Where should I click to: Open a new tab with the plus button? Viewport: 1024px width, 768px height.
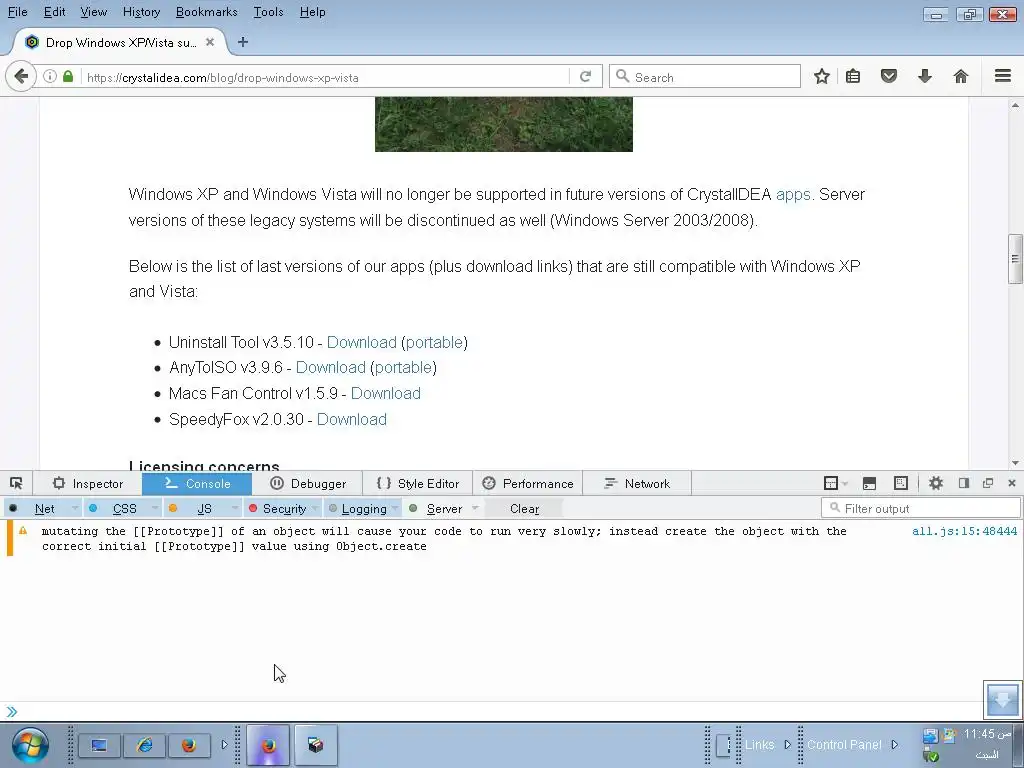tap(243, 42)
